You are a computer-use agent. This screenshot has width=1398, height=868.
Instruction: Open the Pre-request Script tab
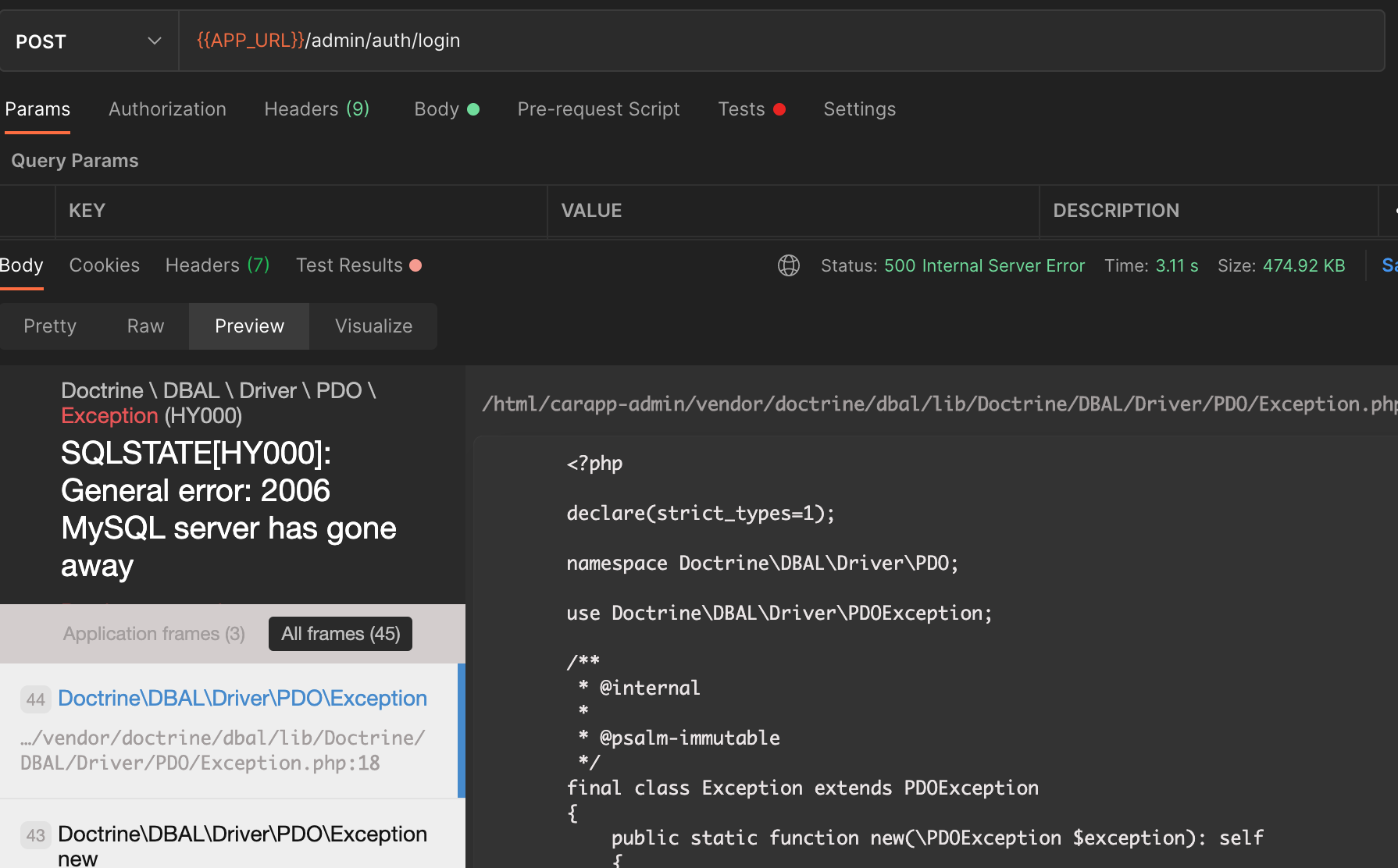pos(598,109)
